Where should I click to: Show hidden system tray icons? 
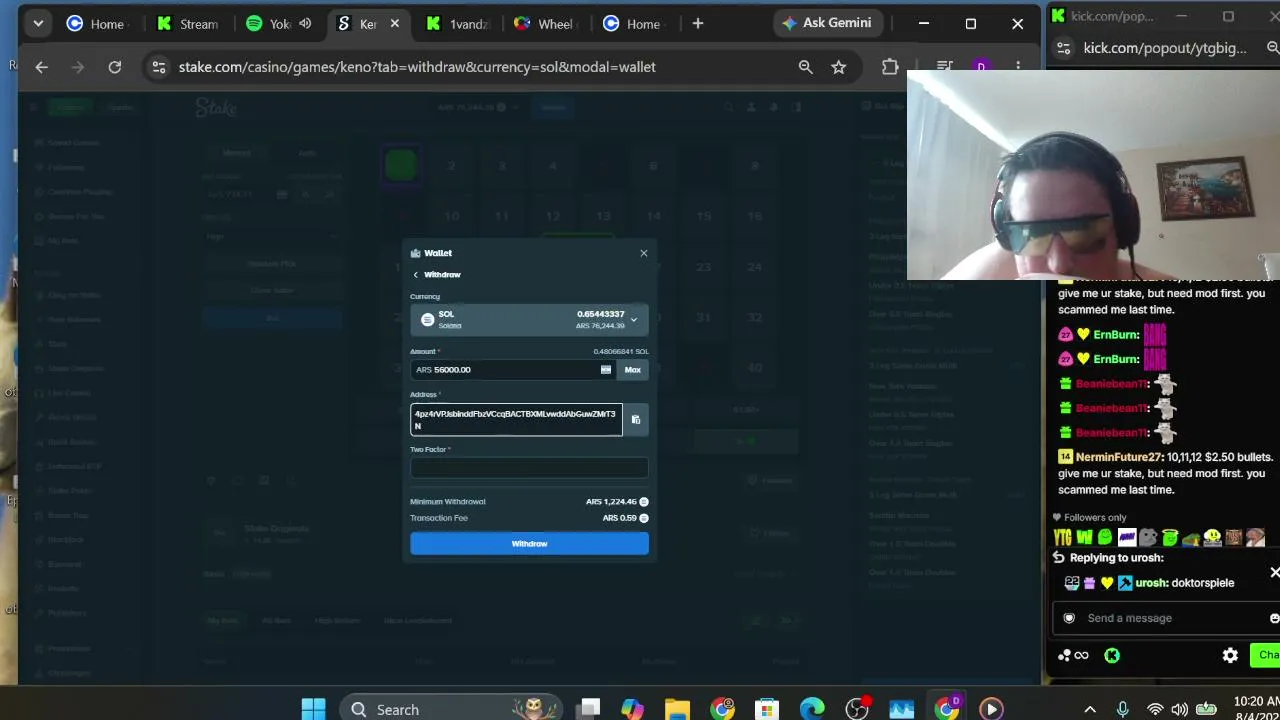click(1090, 709)
